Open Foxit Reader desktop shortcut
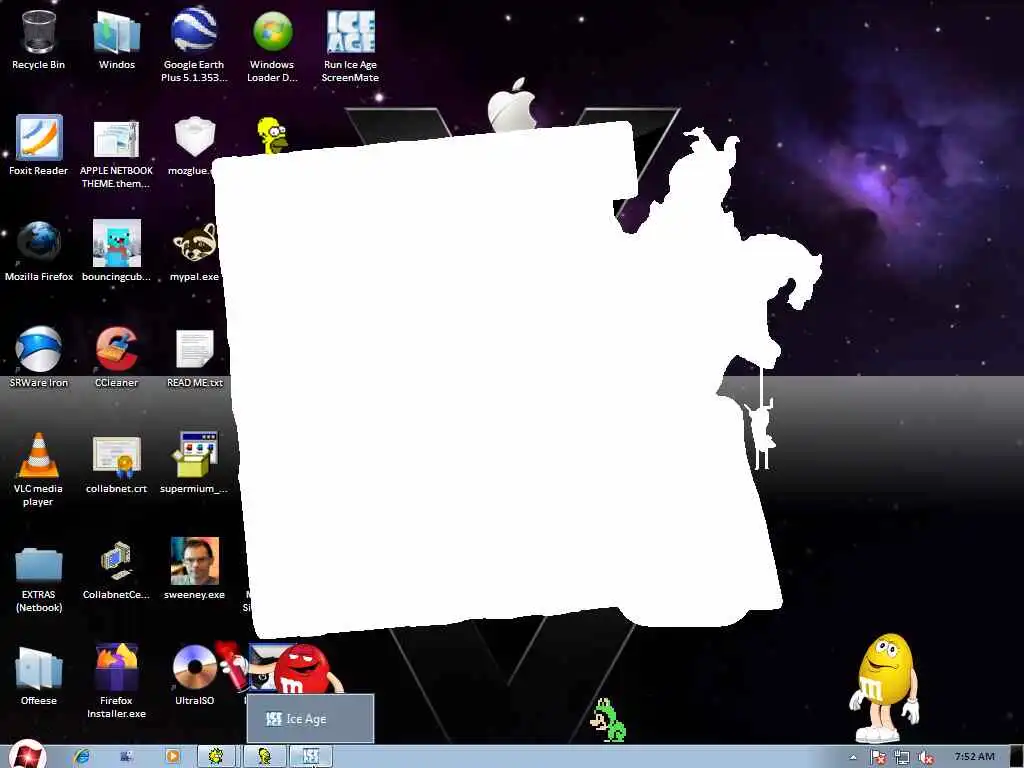1024x768 pixels. click(39, 145)
